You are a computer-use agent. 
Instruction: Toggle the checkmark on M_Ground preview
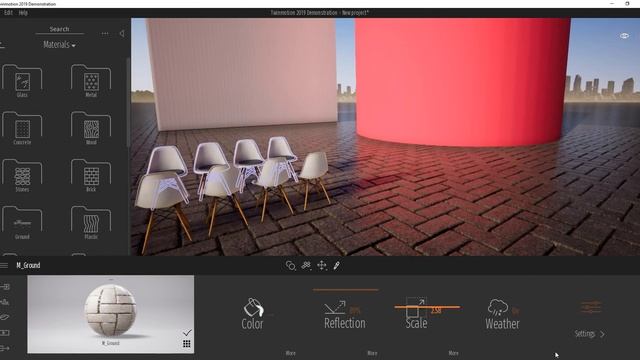pos(187,333)
